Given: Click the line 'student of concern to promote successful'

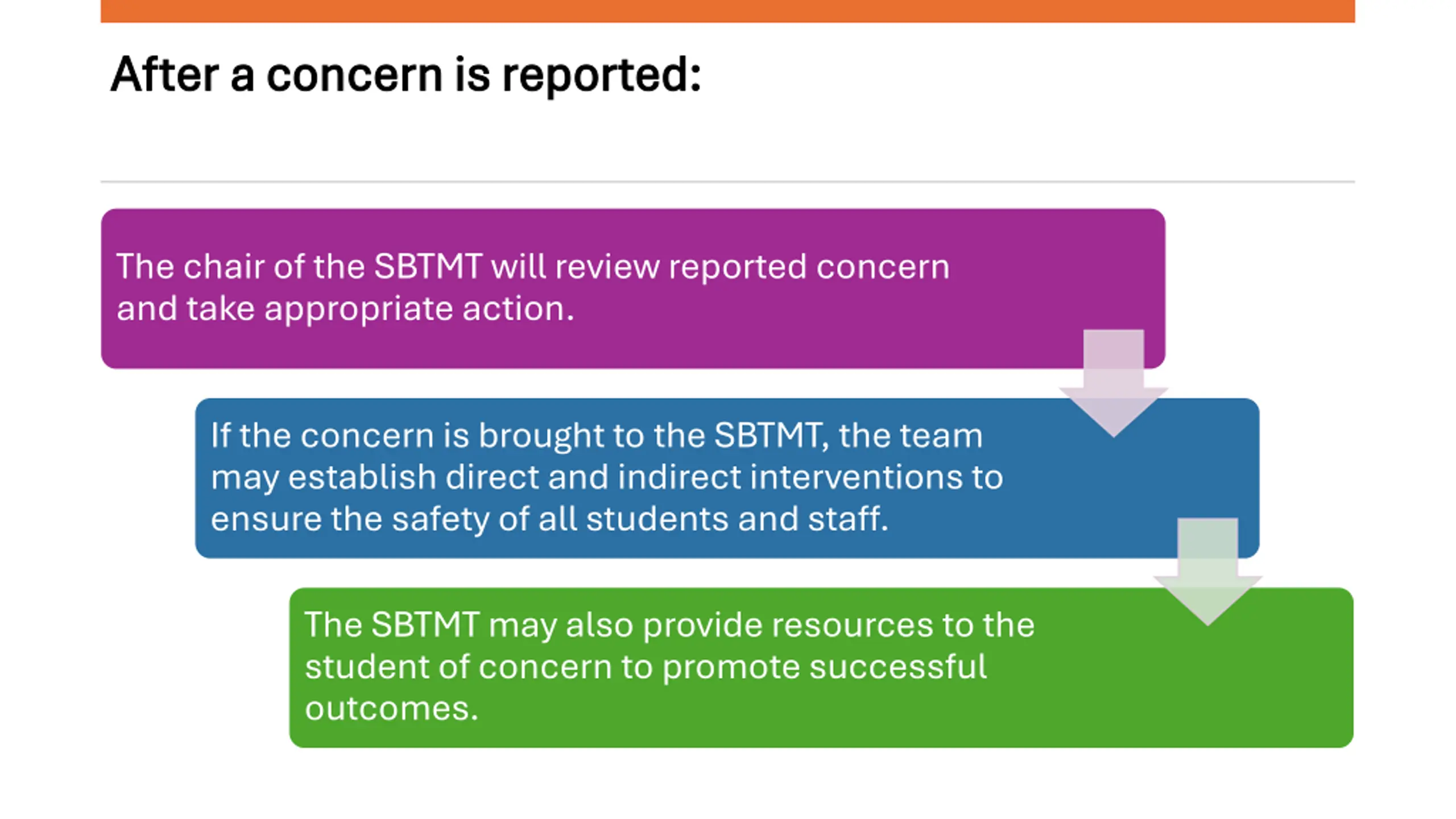Looking at the screenshot, I should pyautogui.click(x=646, y=667).
